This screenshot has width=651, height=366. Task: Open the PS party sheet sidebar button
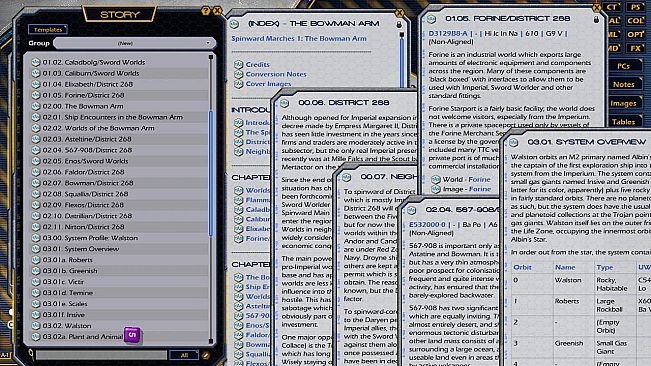point(636,7)
